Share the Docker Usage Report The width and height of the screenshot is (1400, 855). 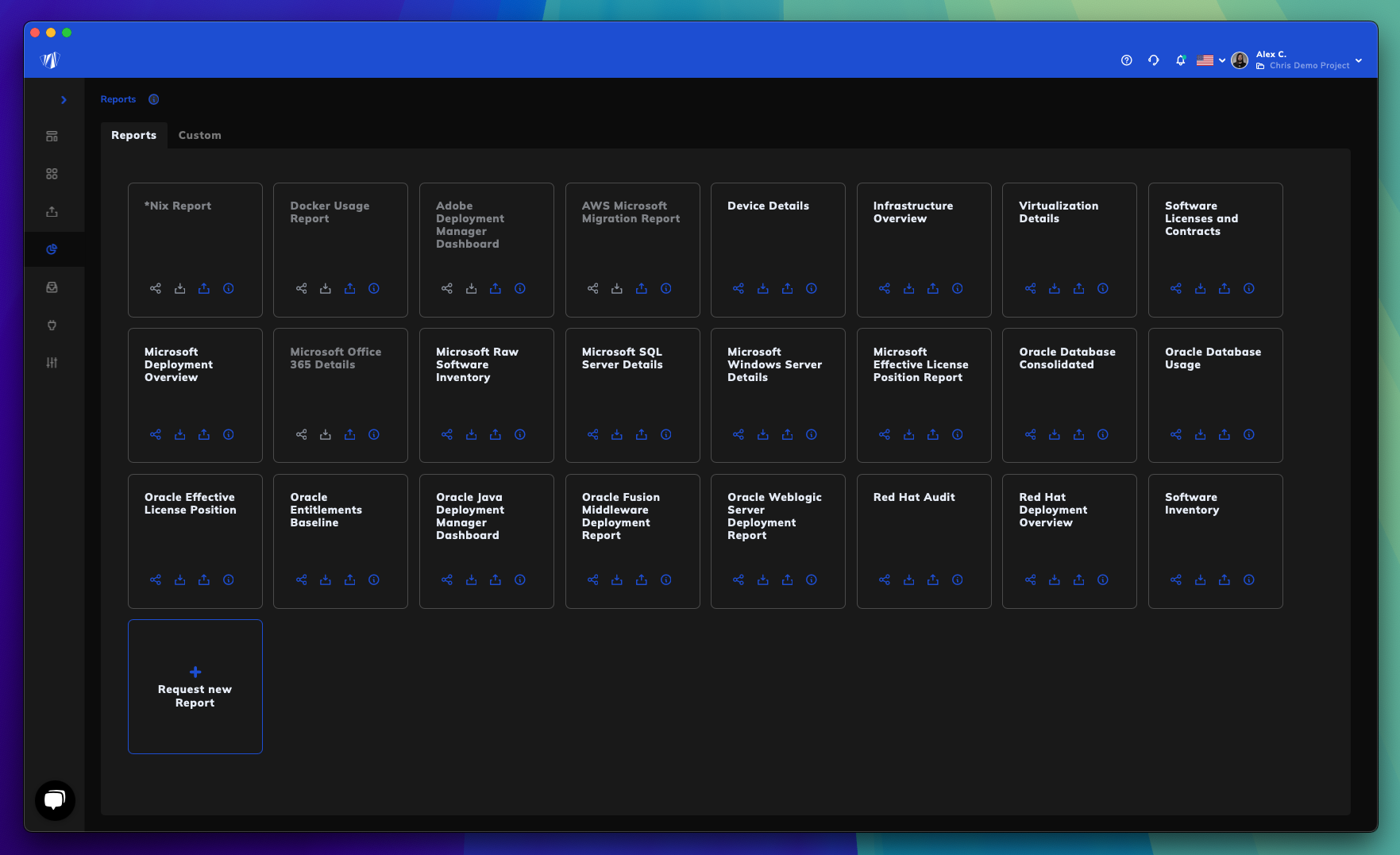(301, 289)
